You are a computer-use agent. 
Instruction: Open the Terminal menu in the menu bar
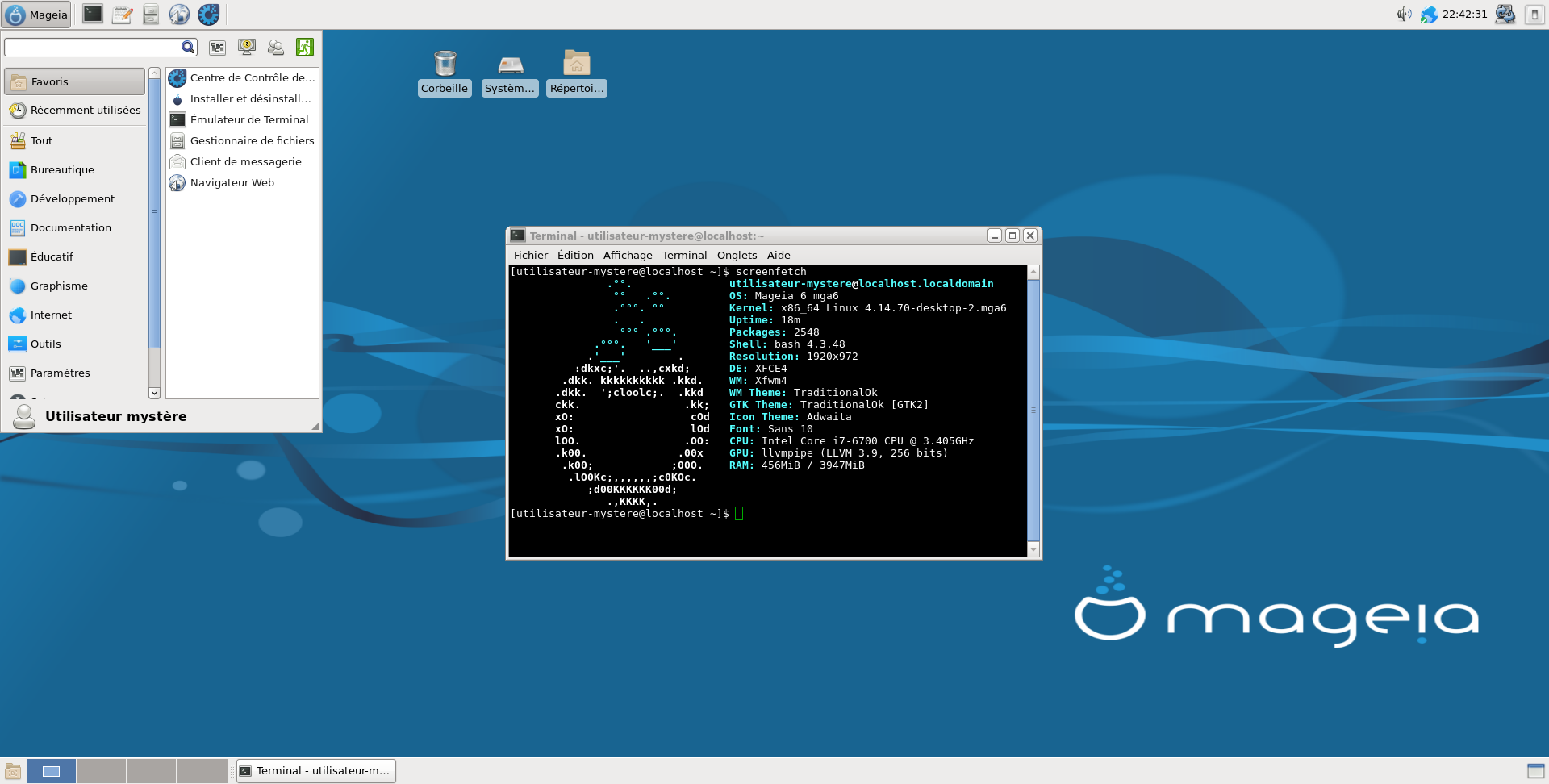684,256
